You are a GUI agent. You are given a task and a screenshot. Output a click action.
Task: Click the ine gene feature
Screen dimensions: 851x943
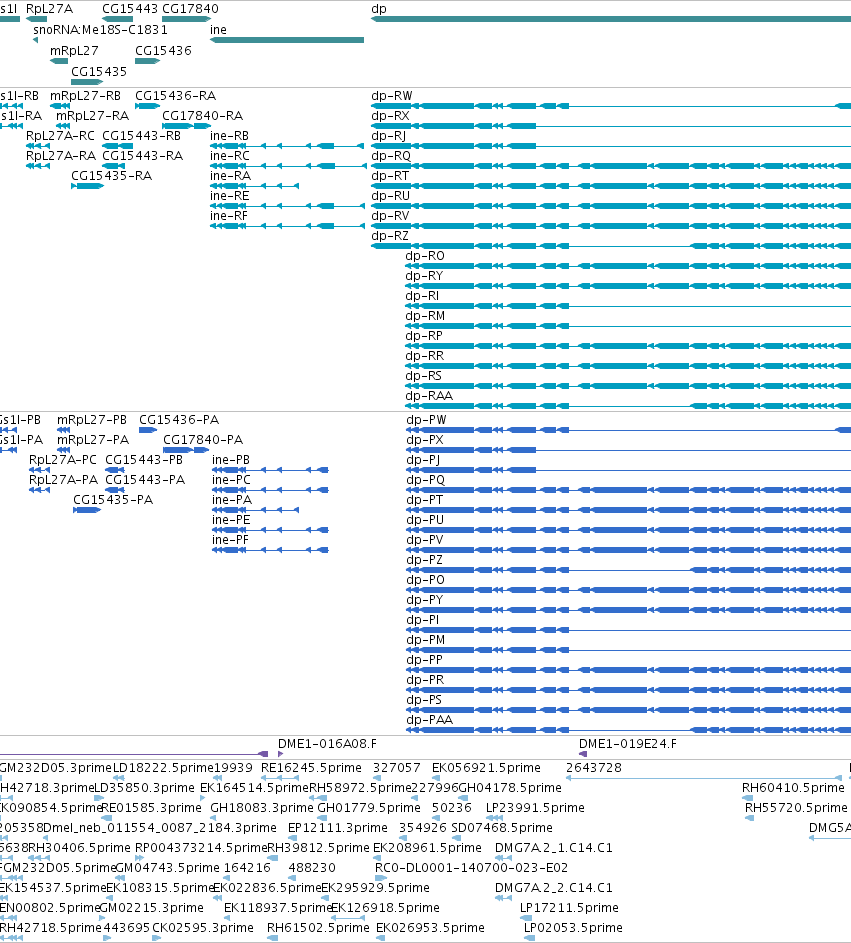287,40
